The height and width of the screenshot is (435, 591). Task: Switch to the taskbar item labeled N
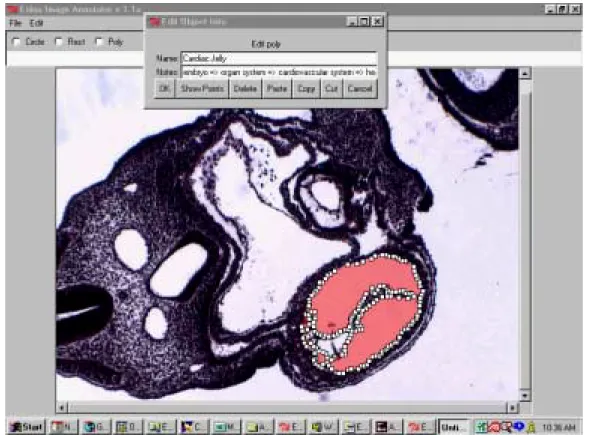pyautogui.click(x=63, y=427)
